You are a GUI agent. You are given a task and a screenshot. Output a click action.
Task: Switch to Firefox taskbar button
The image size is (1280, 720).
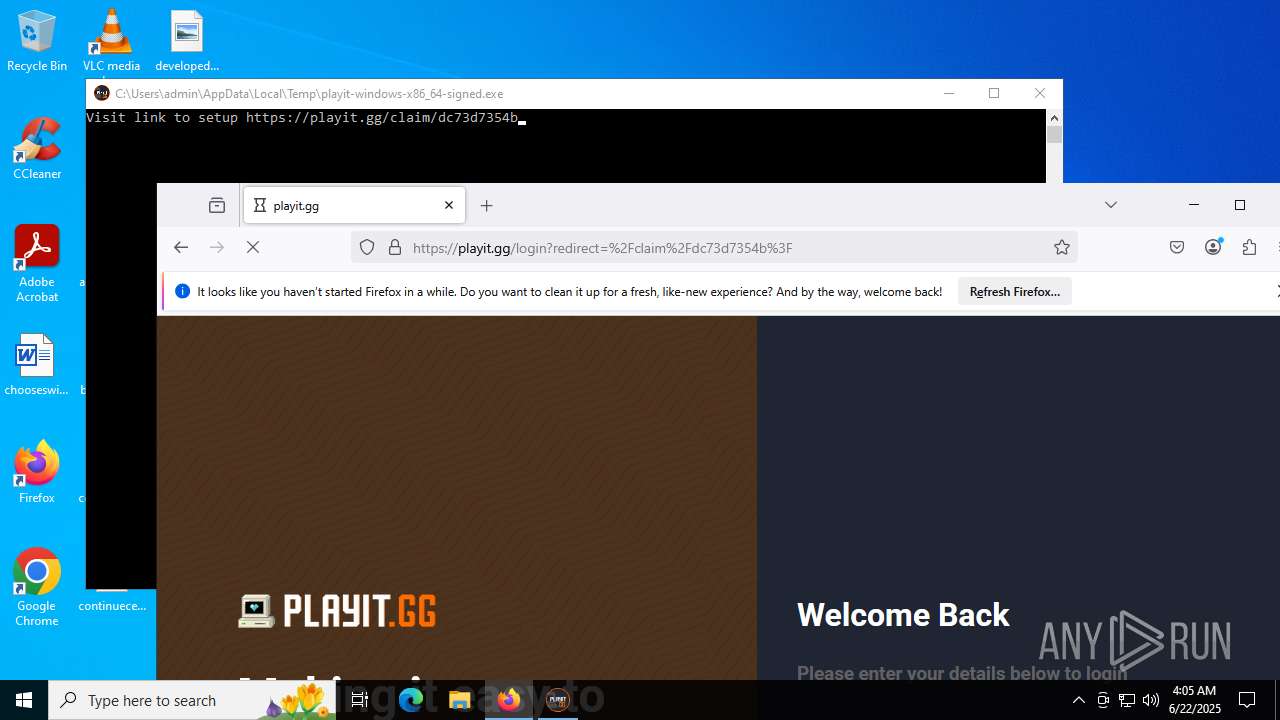click(509, 700)
